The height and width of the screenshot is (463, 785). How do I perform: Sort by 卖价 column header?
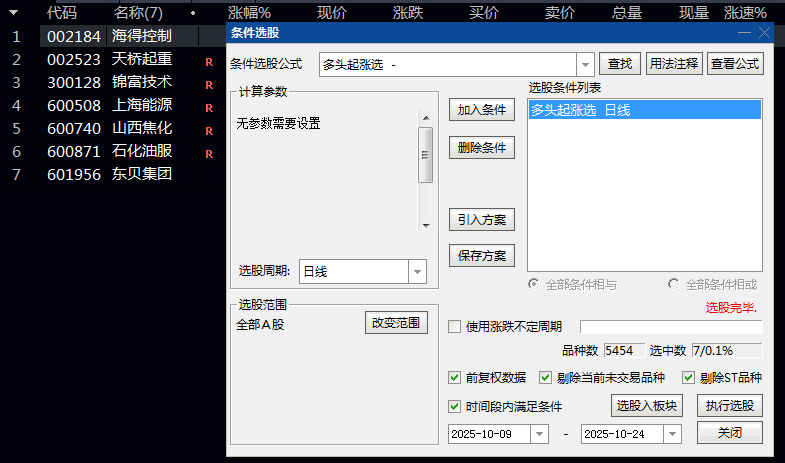[x=560, y=13]
